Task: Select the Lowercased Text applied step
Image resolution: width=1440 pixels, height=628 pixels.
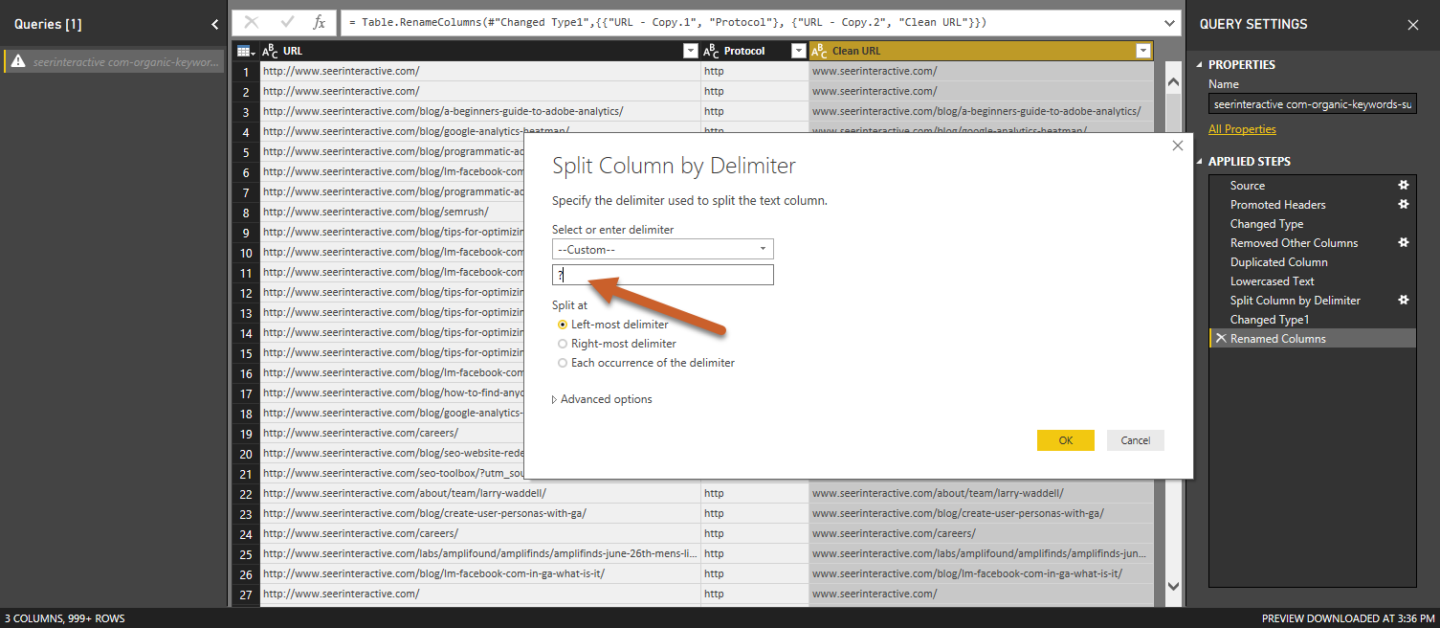Action: coord(1272,281)
